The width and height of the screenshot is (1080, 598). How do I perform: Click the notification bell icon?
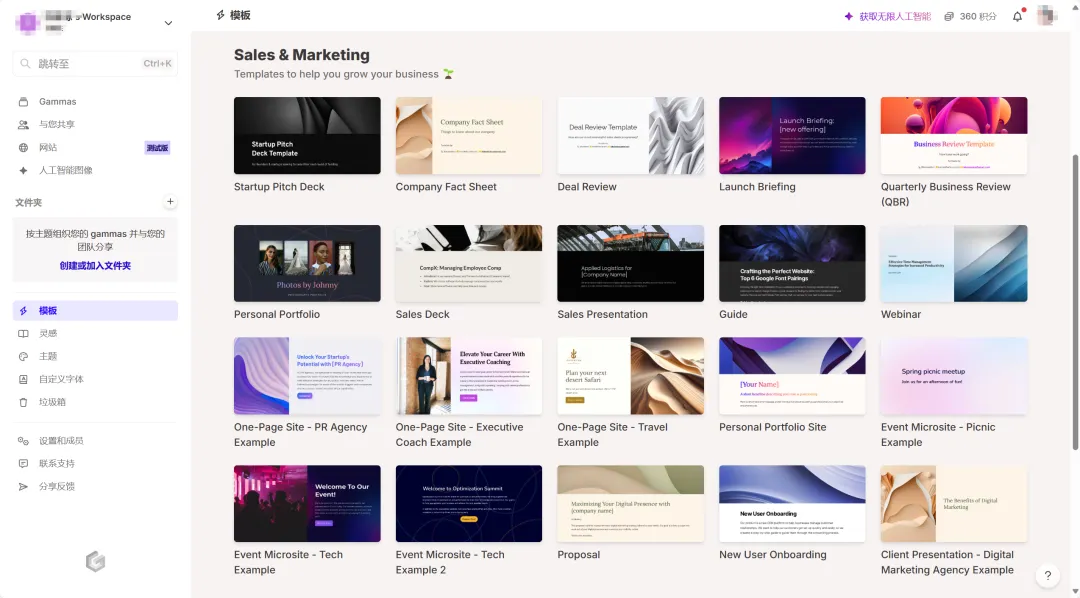point(1018,16)
